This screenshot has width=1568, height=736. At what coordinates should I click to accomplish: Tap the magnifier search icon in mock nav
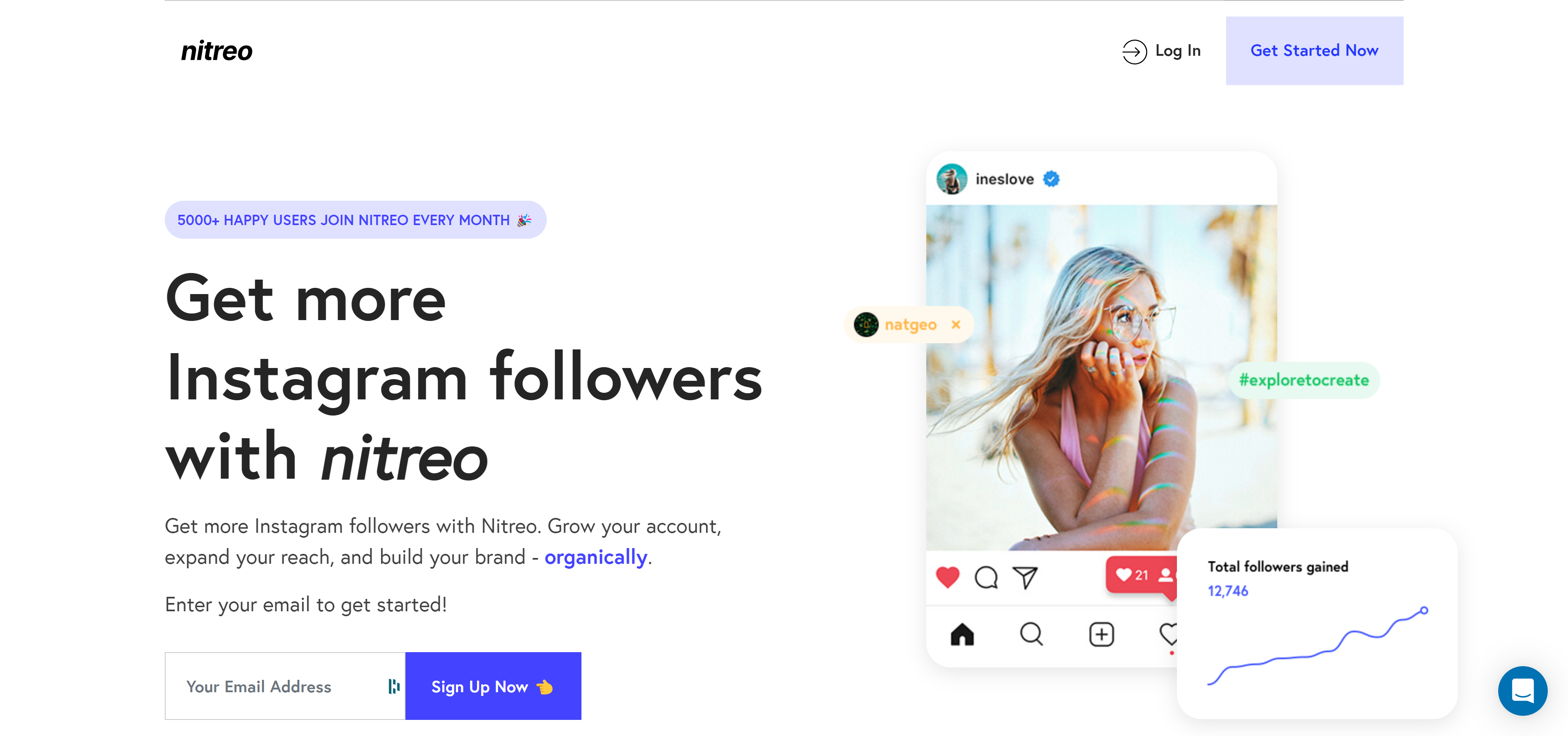pyautogui.click(x=1032, y=634)
